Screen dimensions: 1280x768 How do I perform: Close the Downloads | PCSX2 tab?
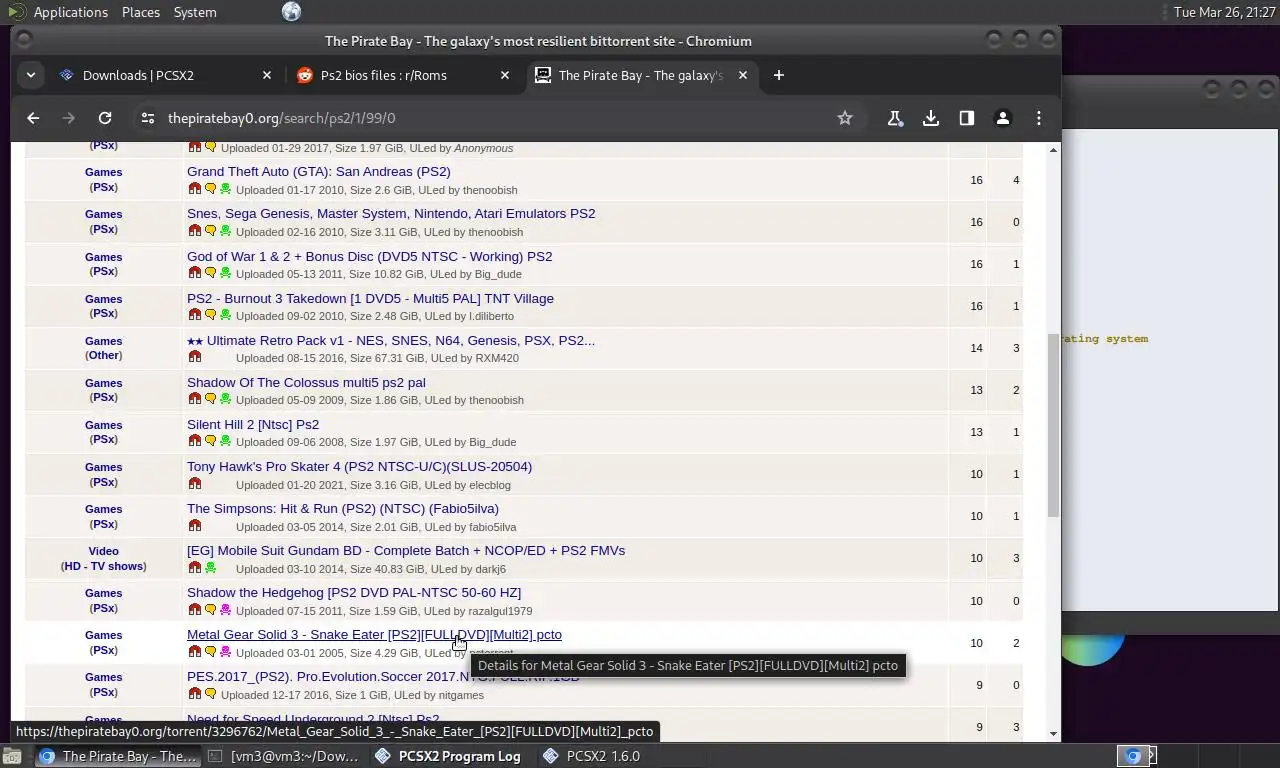[x=267, y=75]
